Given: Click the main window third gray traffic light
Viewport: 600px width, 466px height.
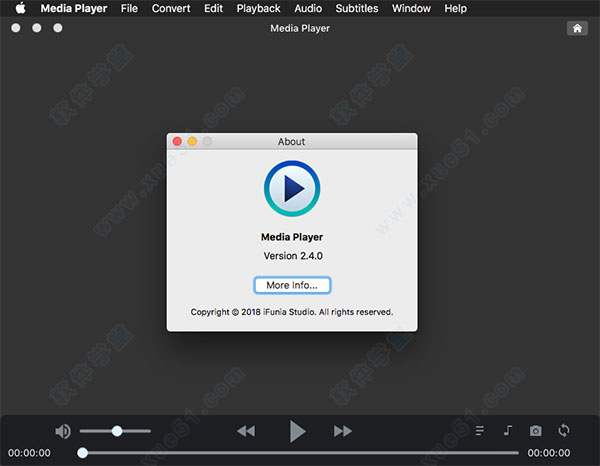Looking at the screenshot, I should [58, 28].
